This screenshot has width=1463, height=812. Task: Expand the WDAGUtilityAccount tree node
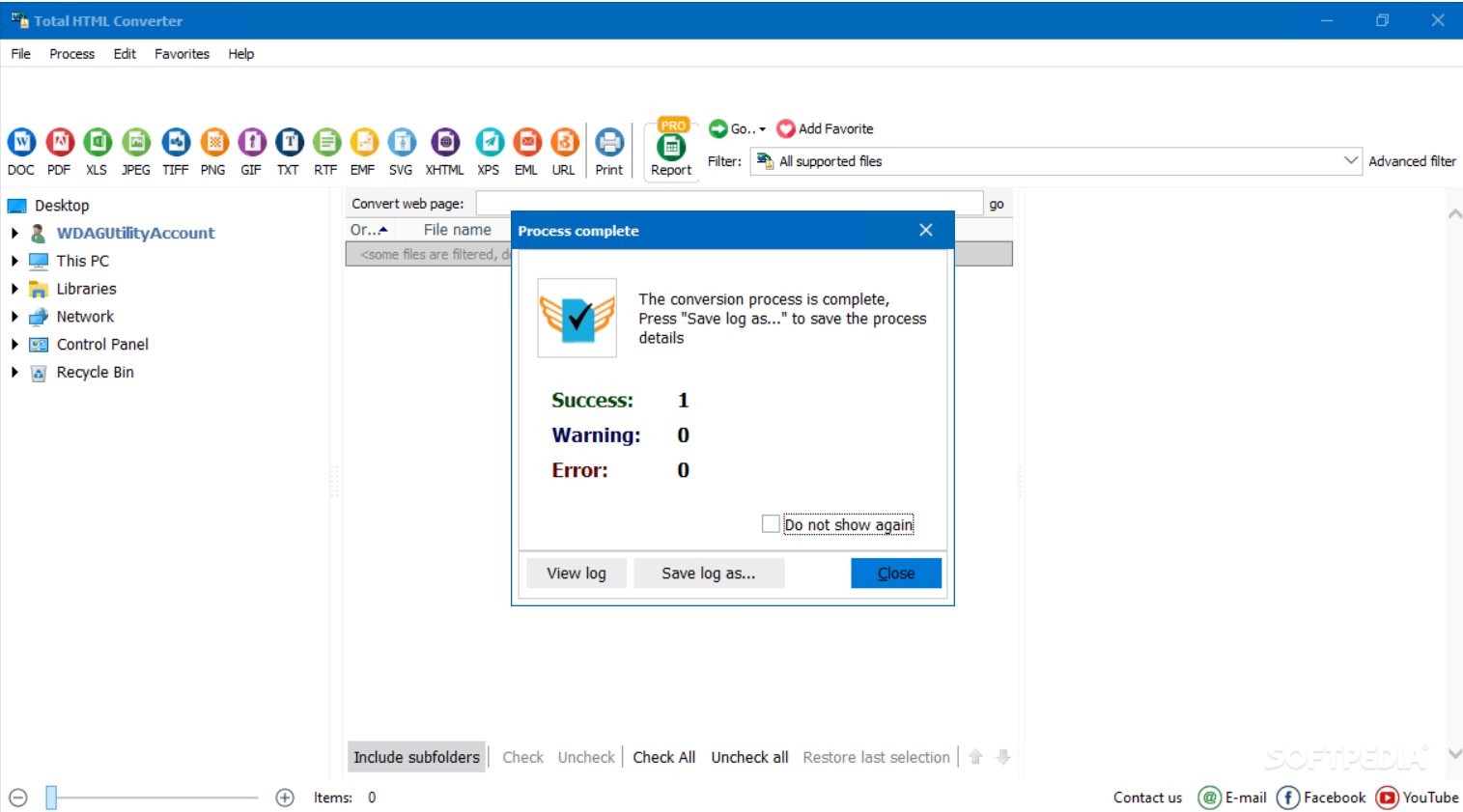pos(14,233)
